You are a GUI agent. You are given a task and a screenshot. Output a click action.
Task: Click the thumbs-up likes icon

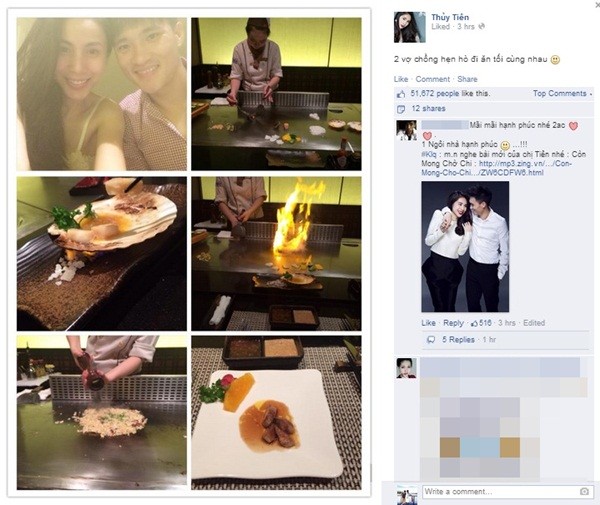point(401,94)
